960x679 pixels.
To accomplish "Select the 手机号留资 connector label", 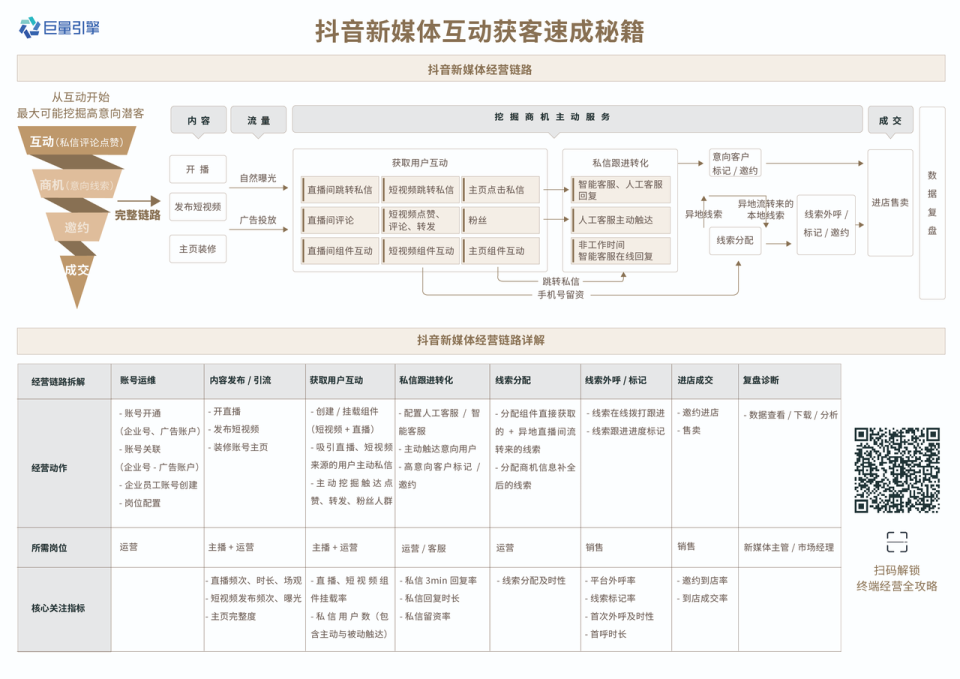I will point(561,295).
